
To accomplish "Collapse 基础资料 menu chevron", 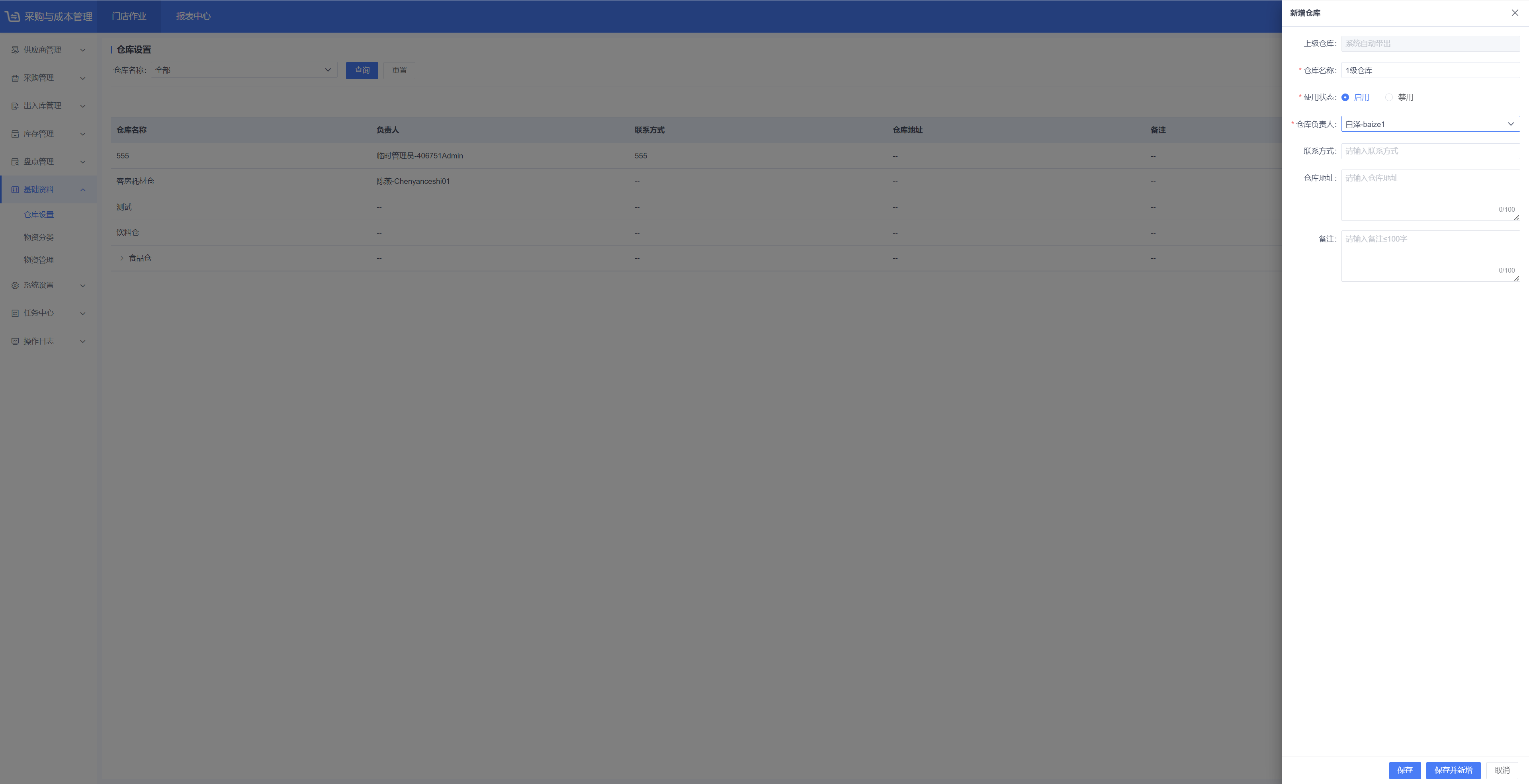I will [82, 190].
